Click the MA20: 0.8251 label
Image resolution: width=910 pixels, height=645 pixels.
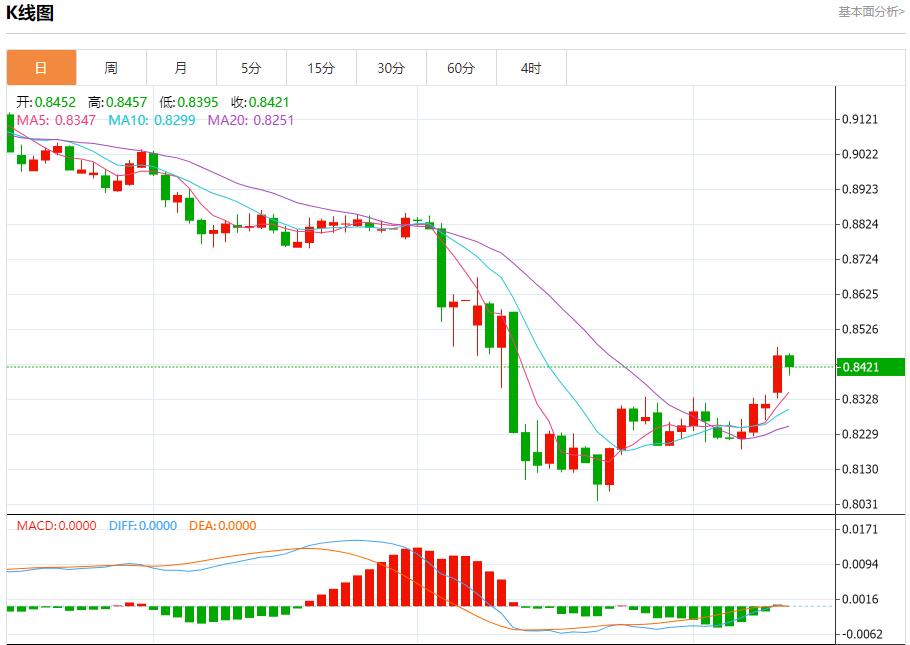(x=251, y=120)
